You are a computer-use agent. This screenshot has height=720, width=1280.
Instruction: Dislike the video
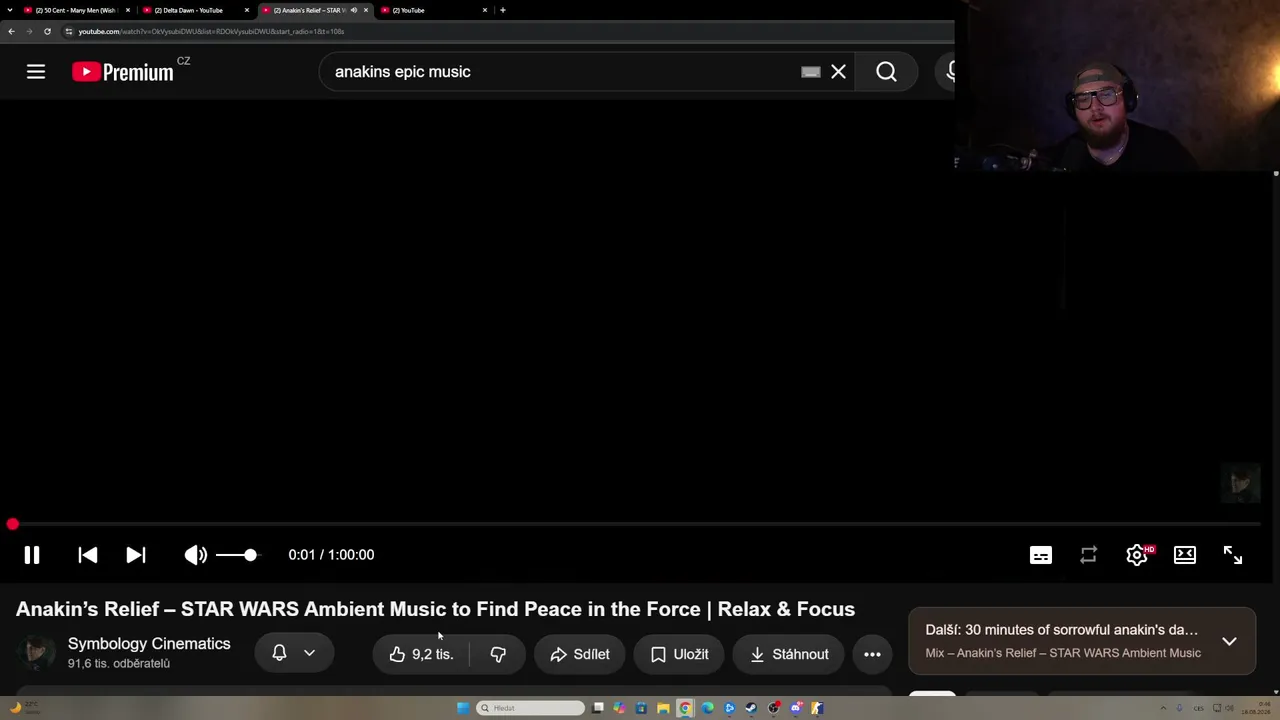498,654
